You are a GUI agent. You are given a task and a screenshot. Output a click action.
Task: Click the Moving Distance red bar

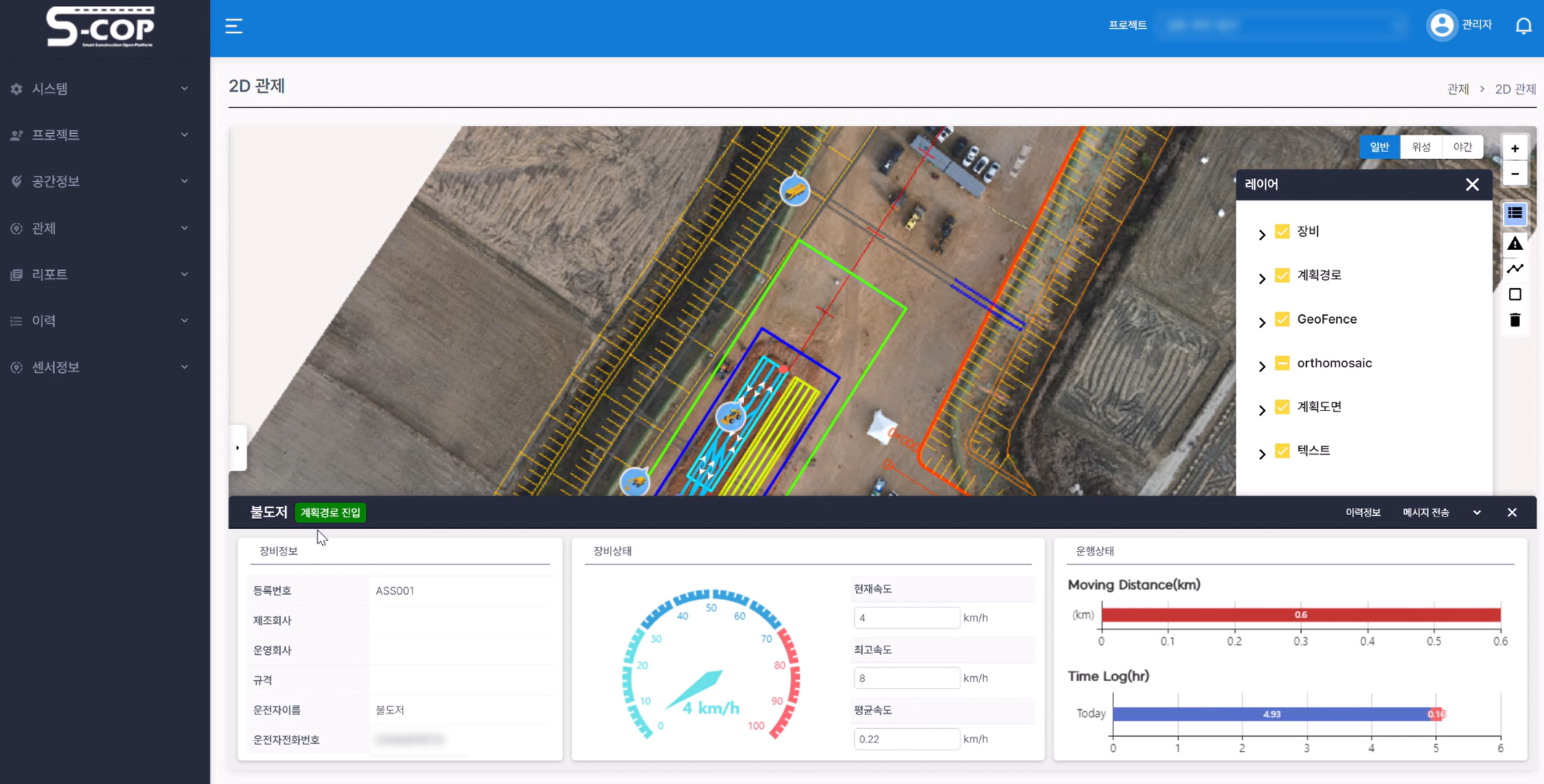tap(1300, 614)
